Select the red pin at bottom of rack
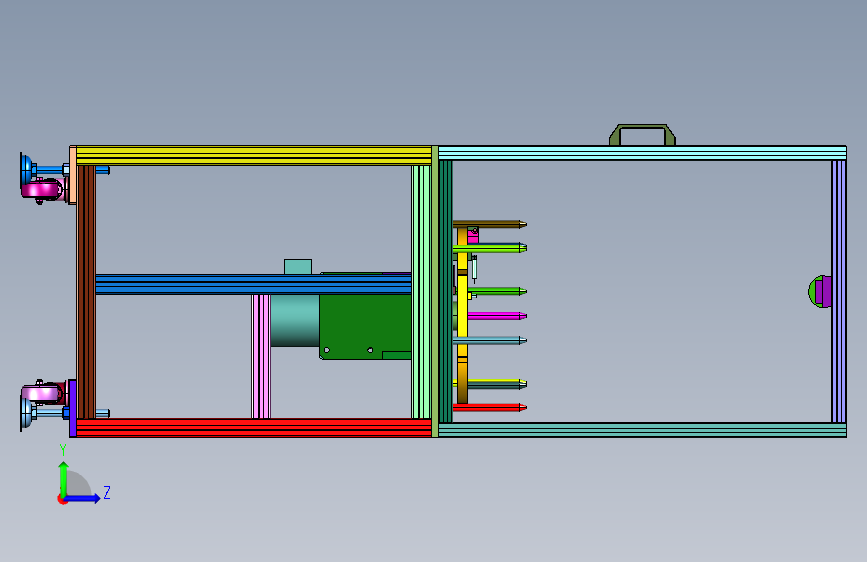Image resolution: width=867 pixels, height=562 pixels. pyautogui.click(x=489, y=408)
